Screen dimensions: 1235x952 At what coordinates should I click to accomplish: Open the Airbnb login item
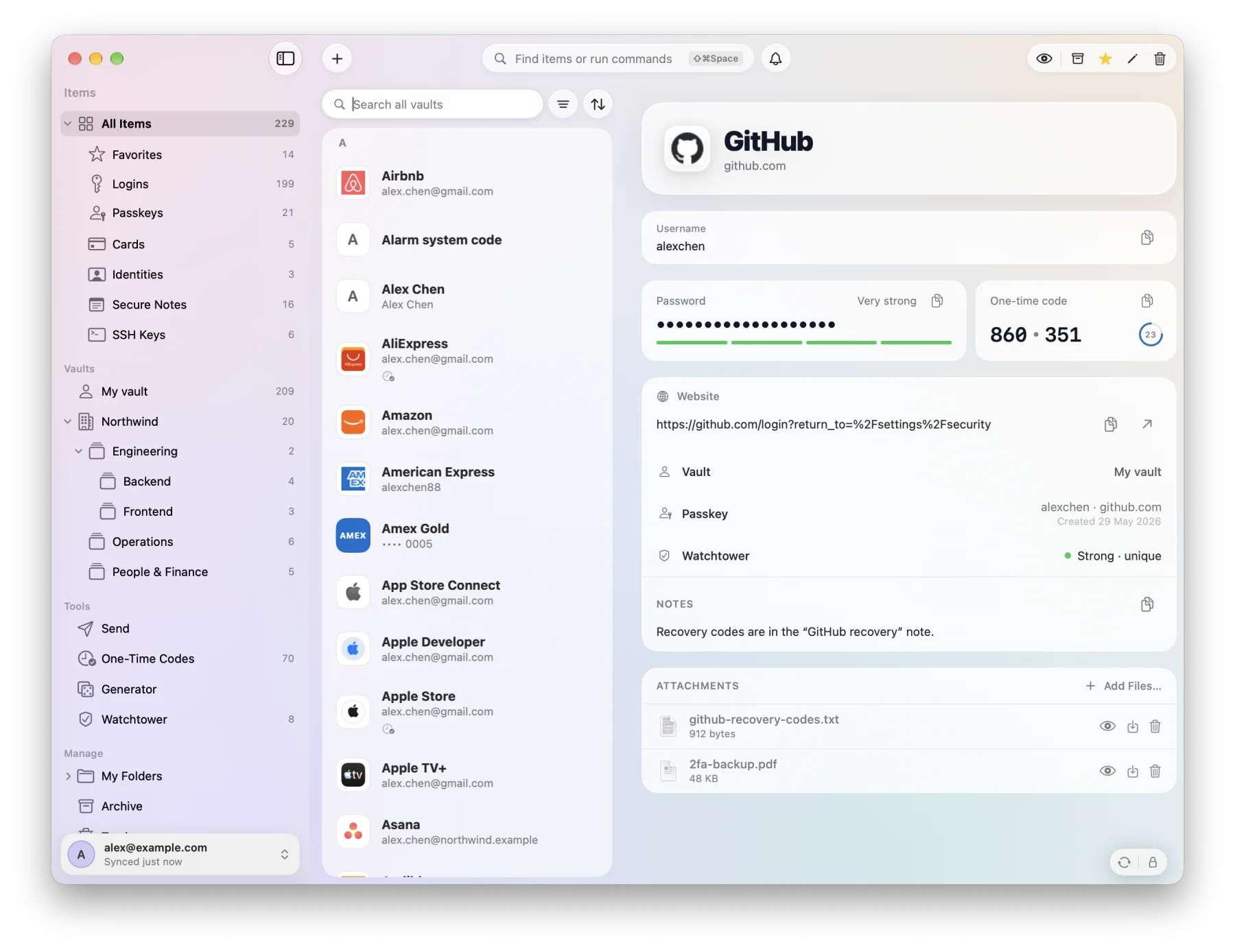[x=467, y=183]
